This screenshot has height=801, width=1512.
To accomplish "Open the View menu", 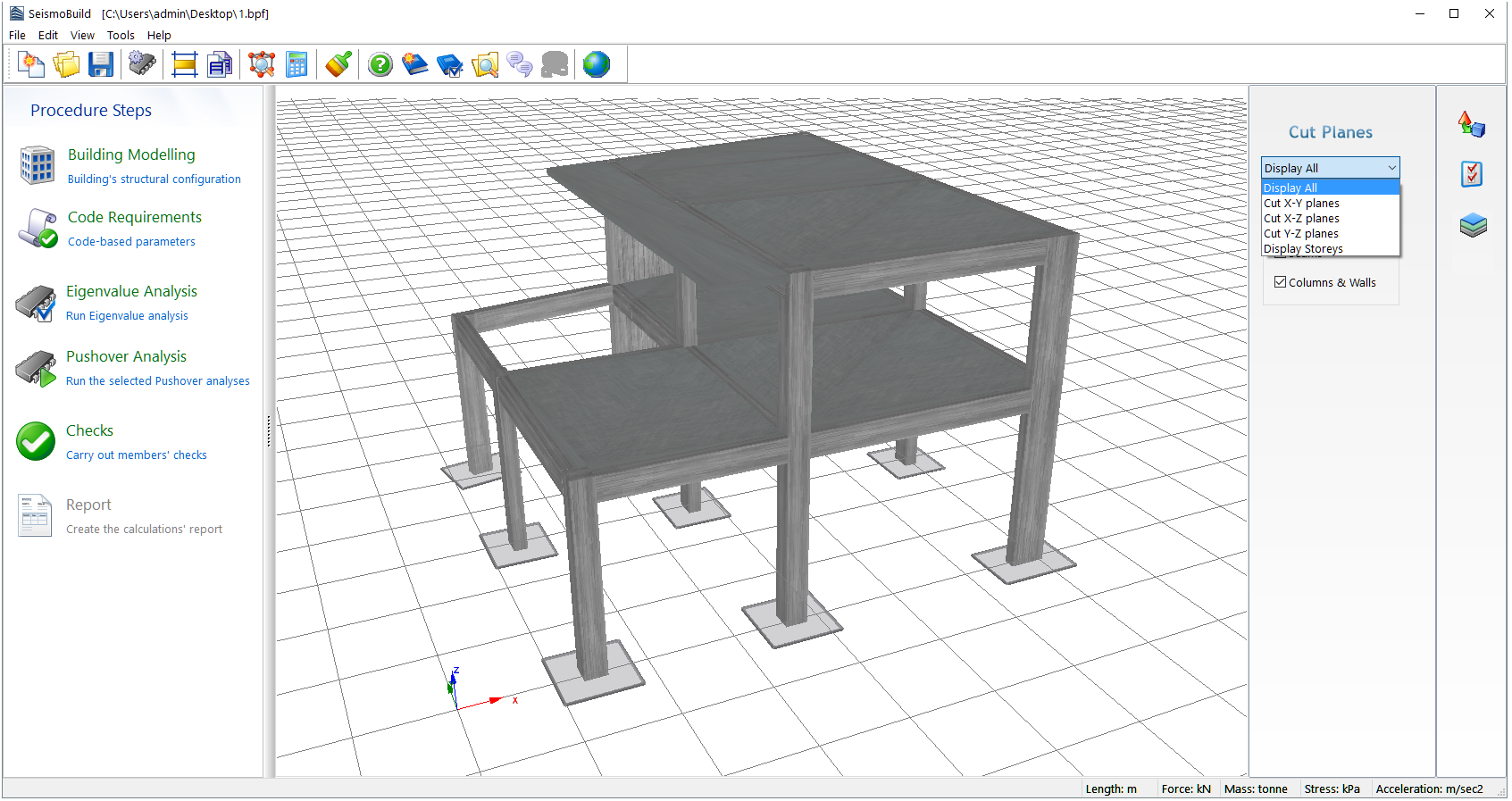I will click(x=82, y=36).
